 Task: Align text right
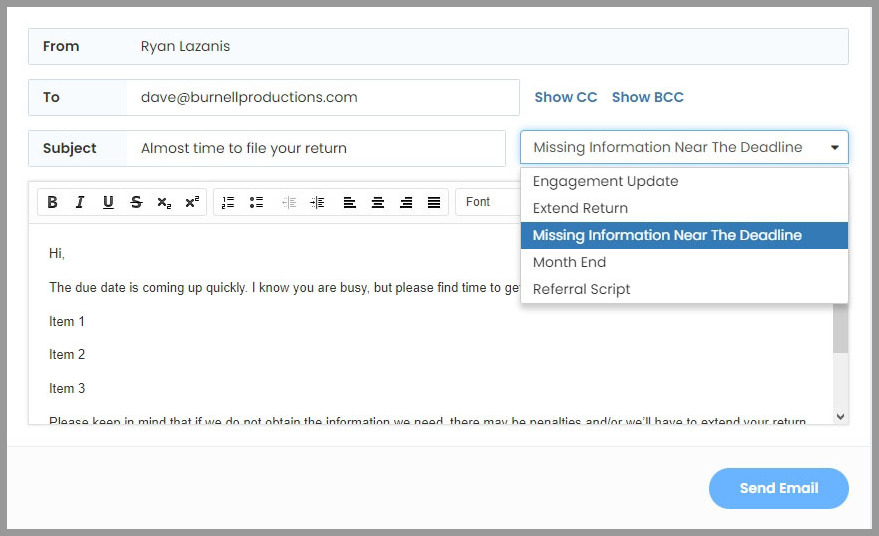click(406, 202)
